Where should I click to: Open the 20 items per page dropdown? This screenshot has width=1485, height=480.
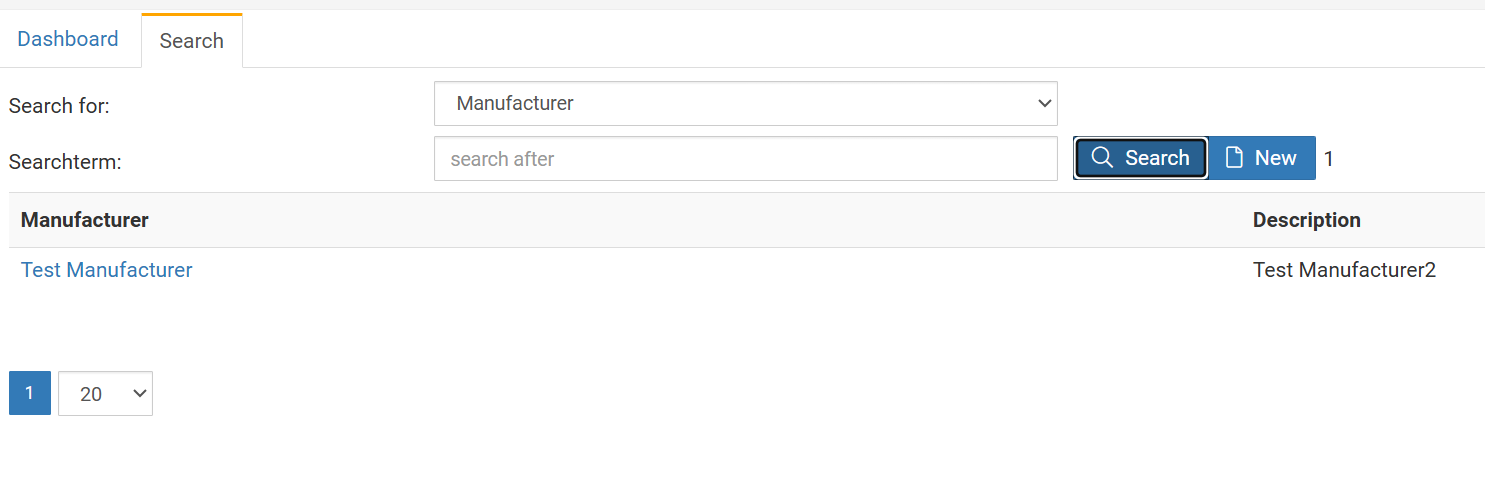click(104, 394)
